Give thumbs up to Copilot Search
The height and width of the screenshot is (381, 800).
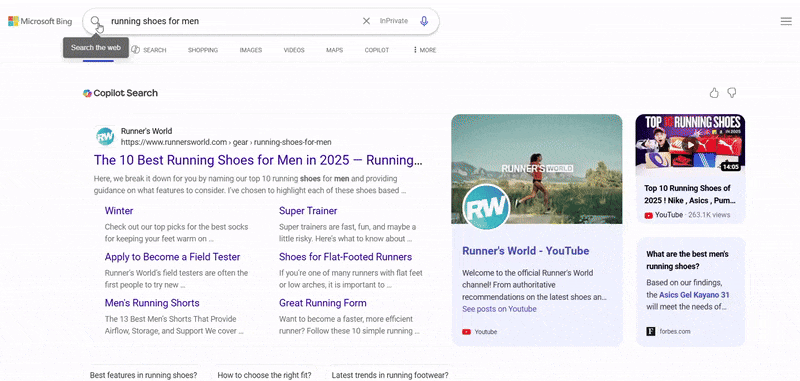point(714,93)
